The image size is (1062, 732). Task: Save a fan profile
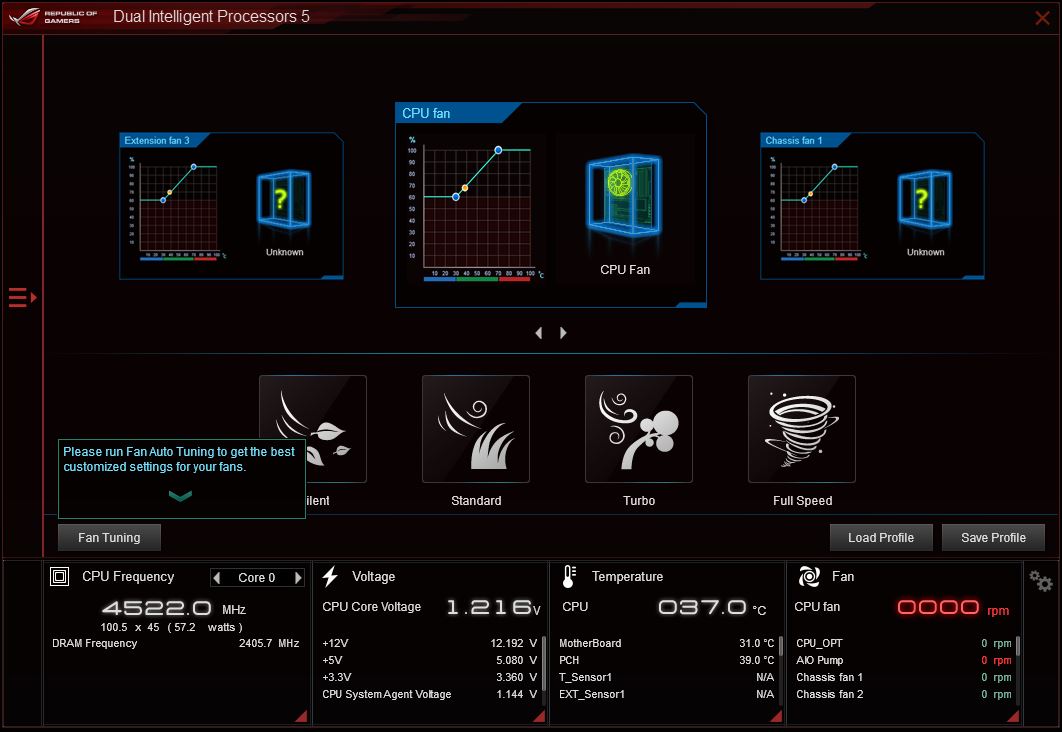pos(993,537)
